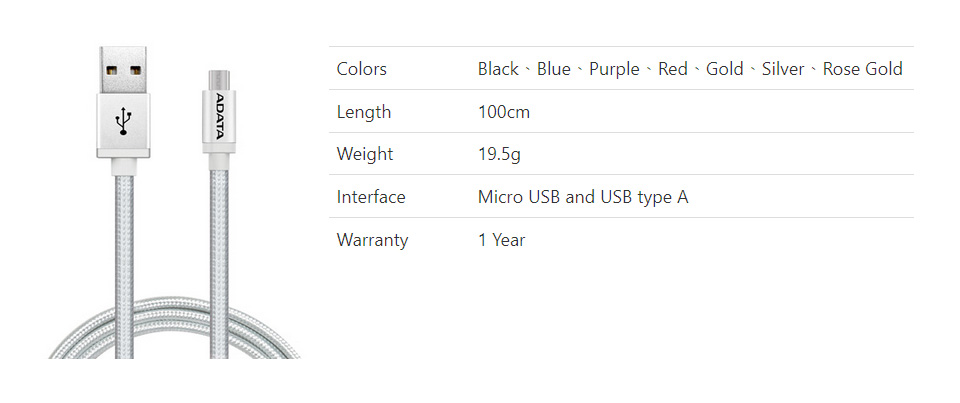This screenshot has width=960, height=403.
Task: Click the Length row label
Action: coord(364,112)
